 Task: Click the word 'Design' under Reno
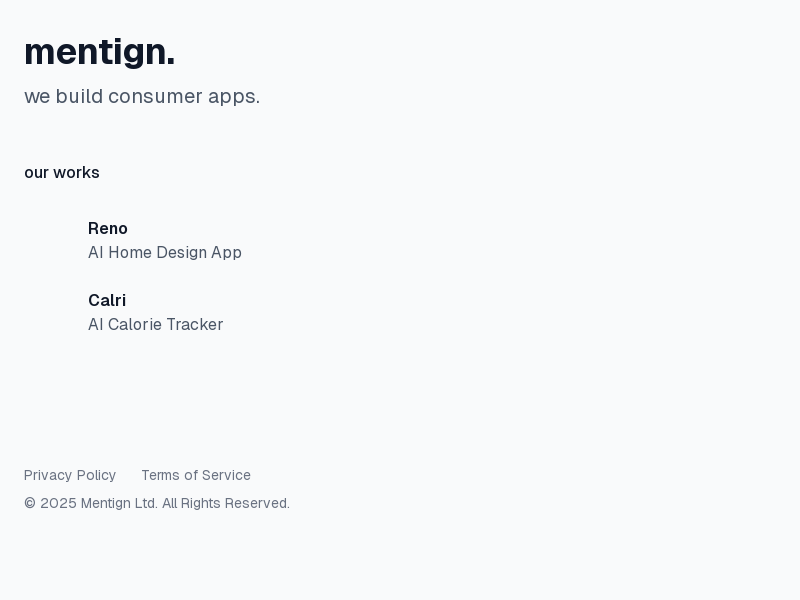pyautogui.click(x=178, y=253)
